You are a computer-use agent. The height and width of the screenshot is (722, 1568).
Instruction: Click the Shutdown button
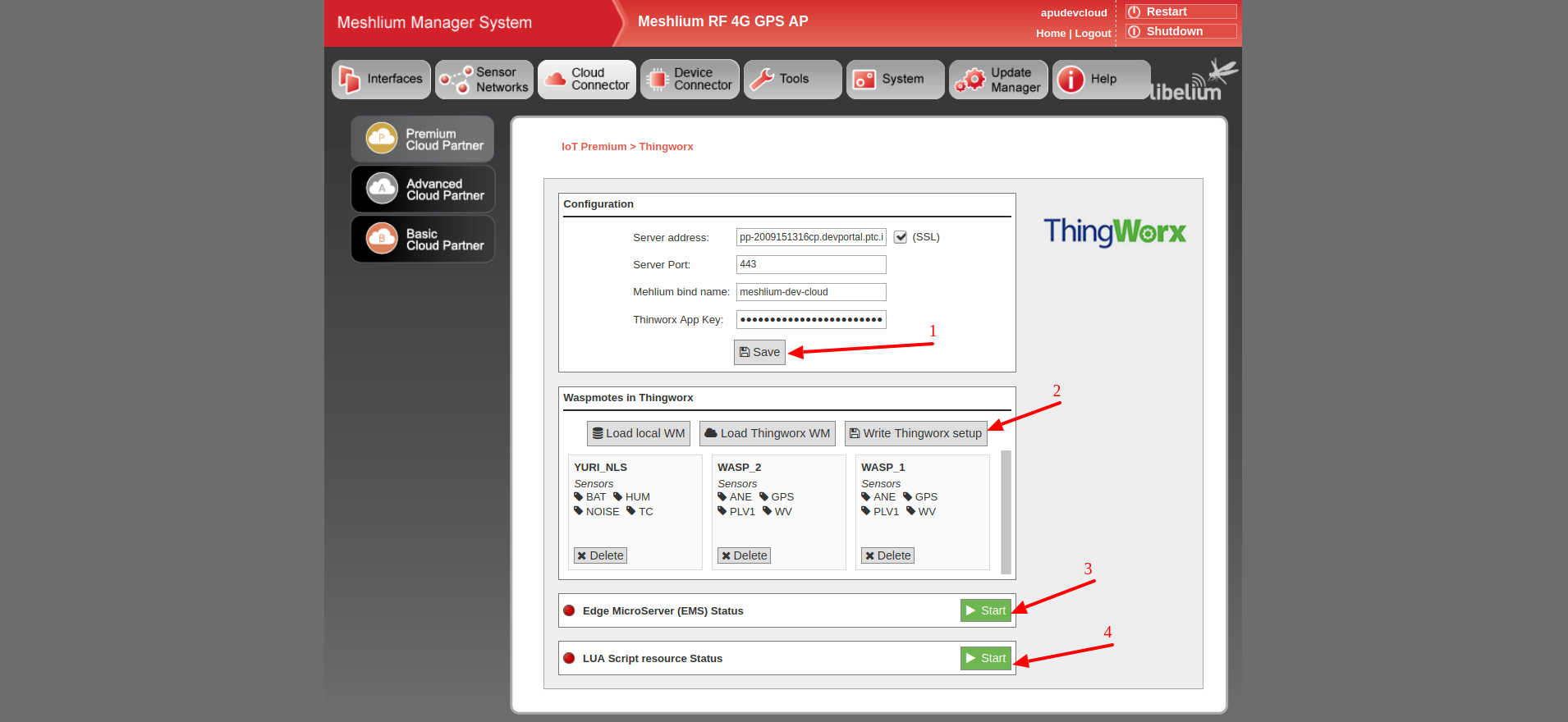(x=1181, y=31)
